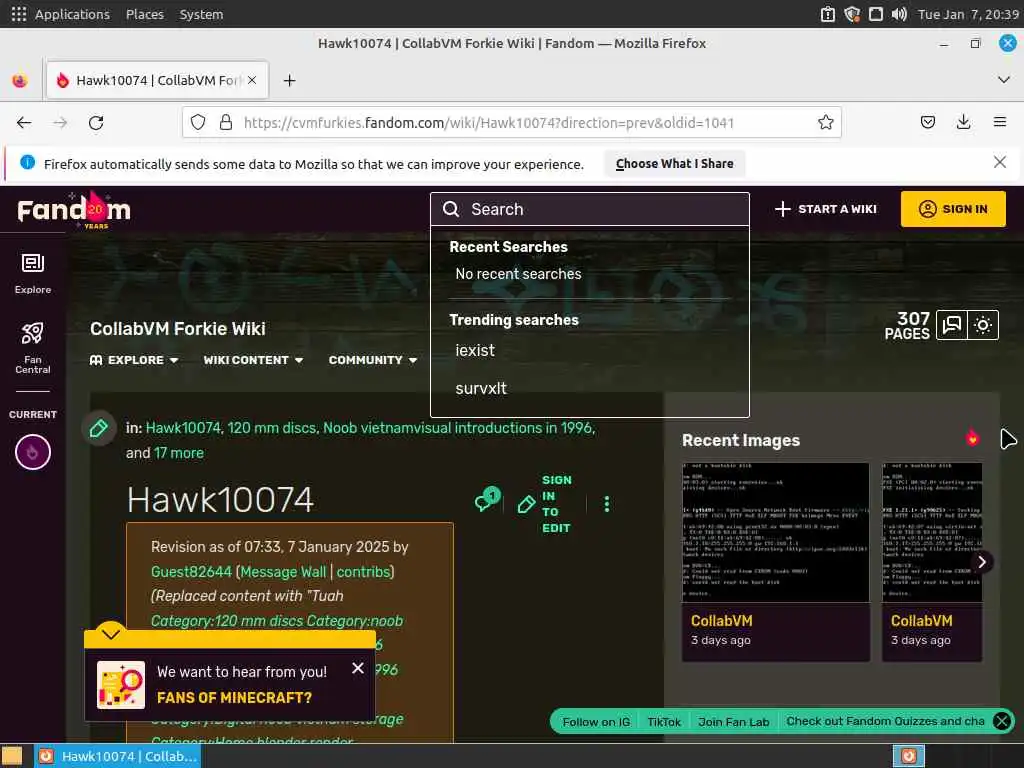Select trending search iexist

click(475, 351)
